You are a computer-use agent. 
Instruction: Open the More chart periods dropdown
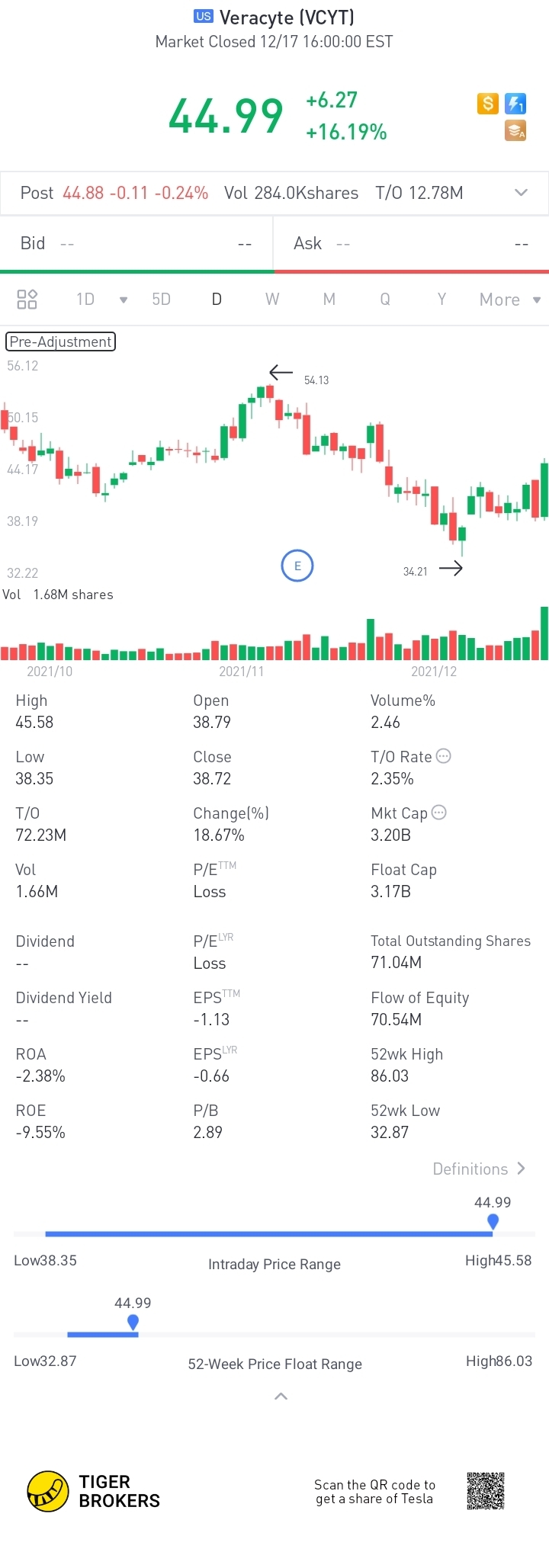pyautogui.click(x=509, y=300)
